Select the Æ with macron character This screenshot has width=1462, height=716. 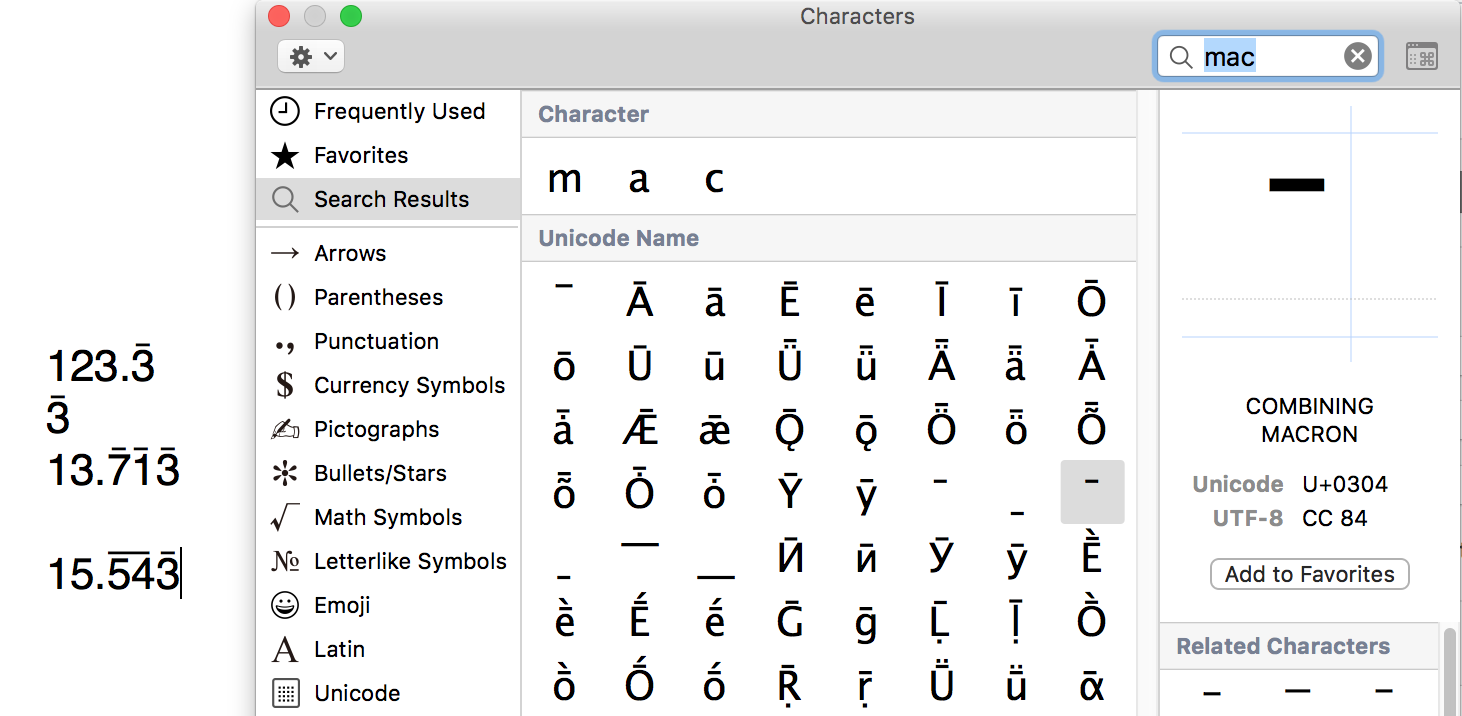tap(640, 429)
